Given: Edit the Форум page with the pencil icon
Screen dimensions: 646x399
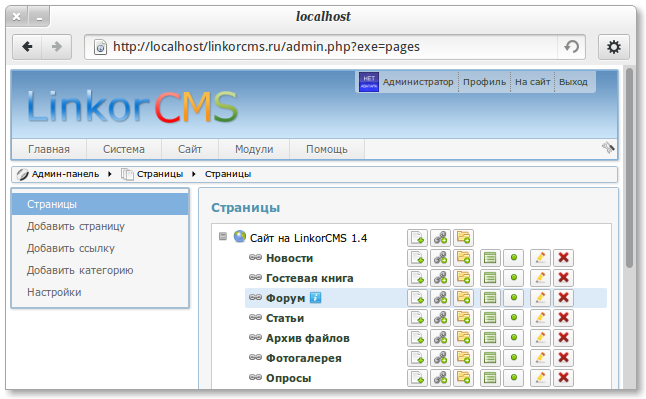Looking at the screenshot, I should 540,298.
